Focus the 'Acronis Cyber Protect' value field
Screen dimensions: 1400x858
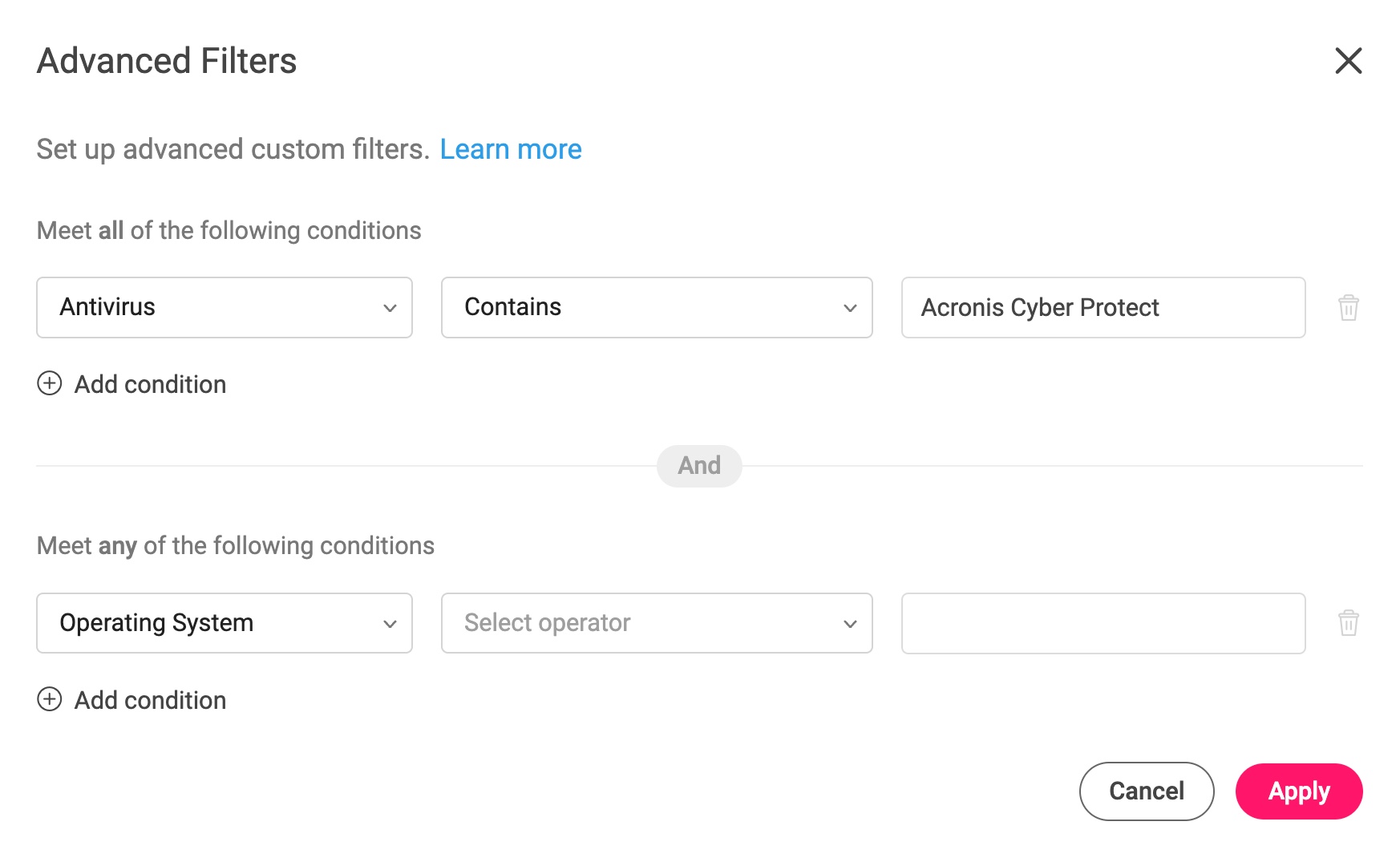tap(1103, 308)
